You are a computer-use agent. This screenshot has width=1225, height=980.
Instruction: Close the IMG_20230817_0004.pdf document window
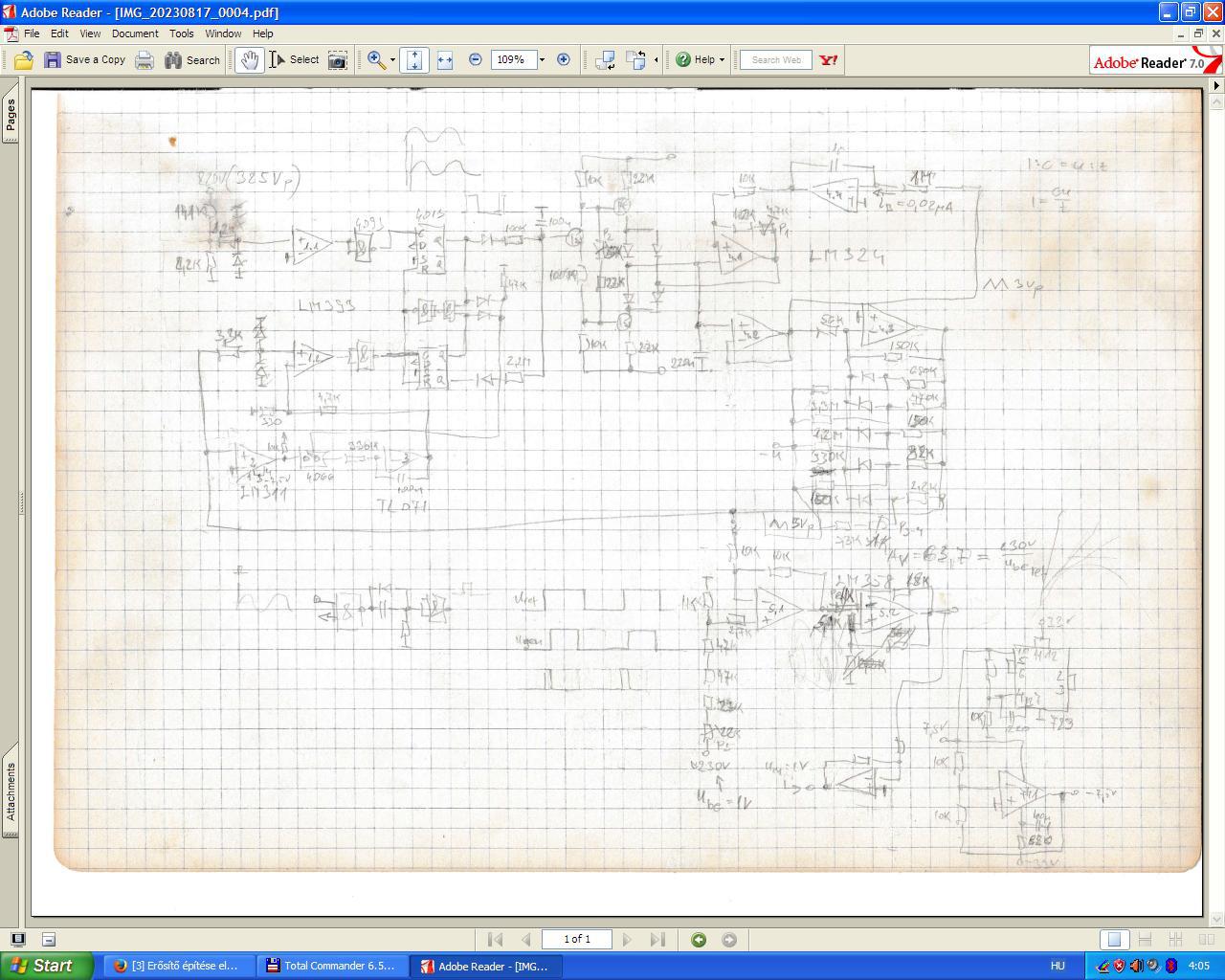coord(1215,33)
